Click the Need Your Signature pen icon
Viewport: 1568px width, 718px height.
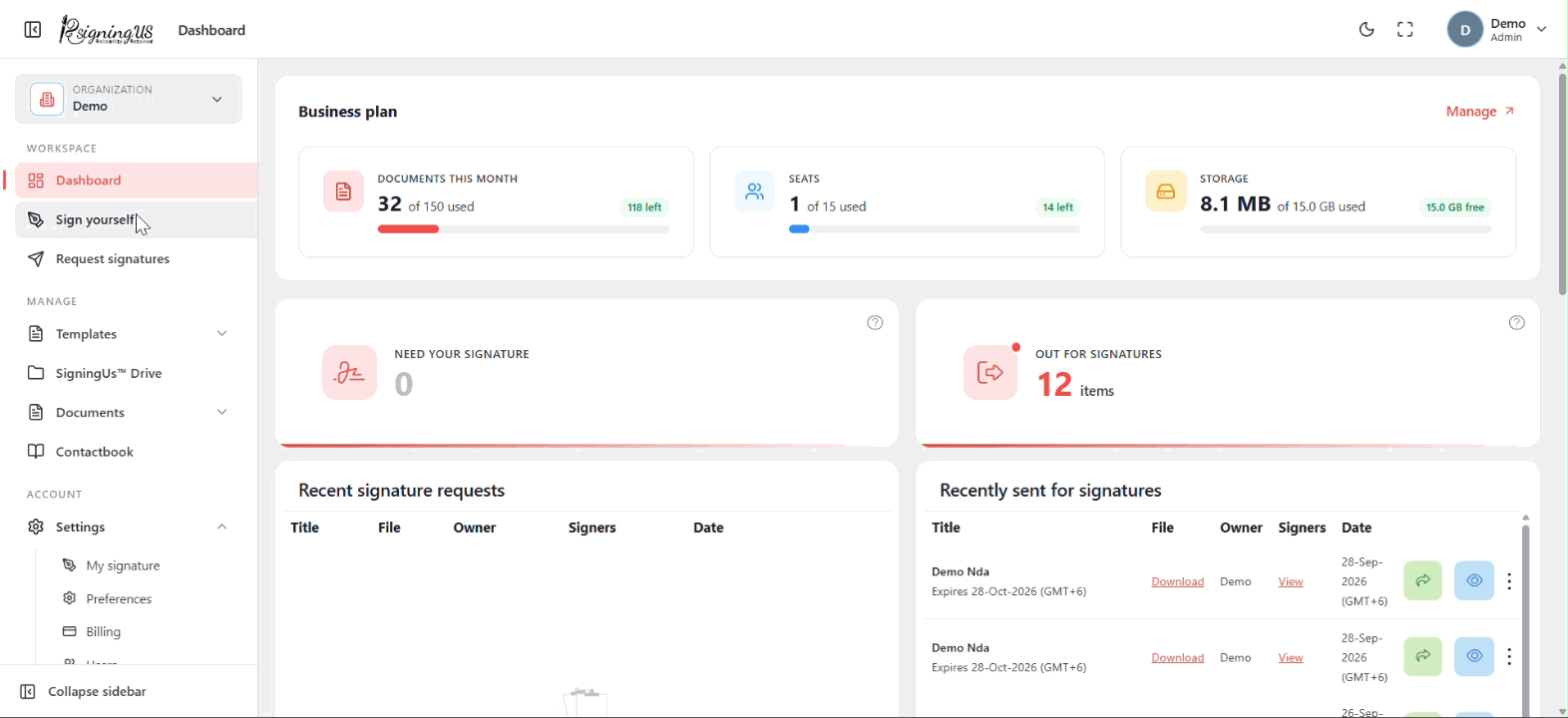[349, 373]
